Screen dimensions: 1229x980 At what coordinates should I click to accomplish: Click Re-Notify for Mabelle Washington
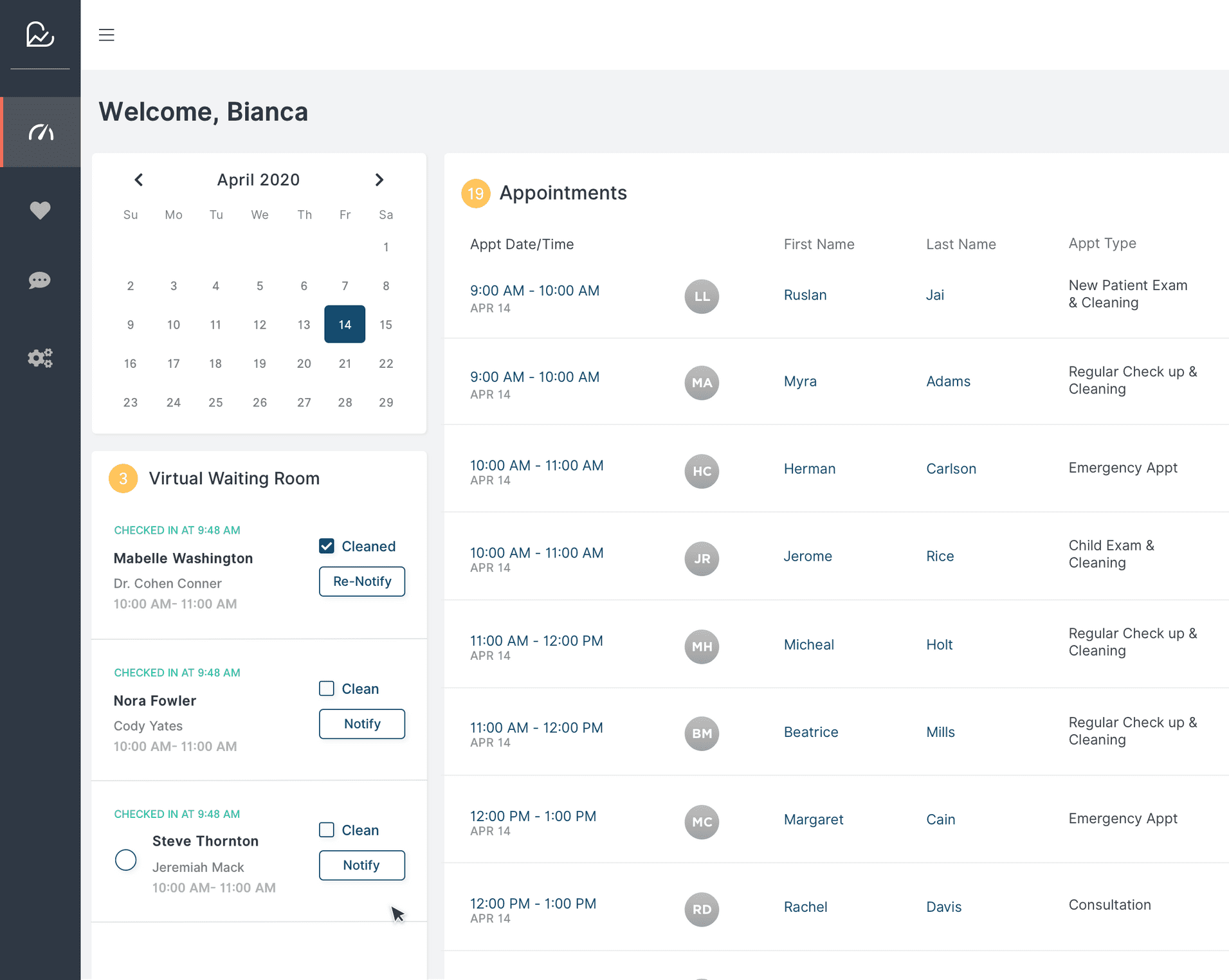(x=361, y=581)
